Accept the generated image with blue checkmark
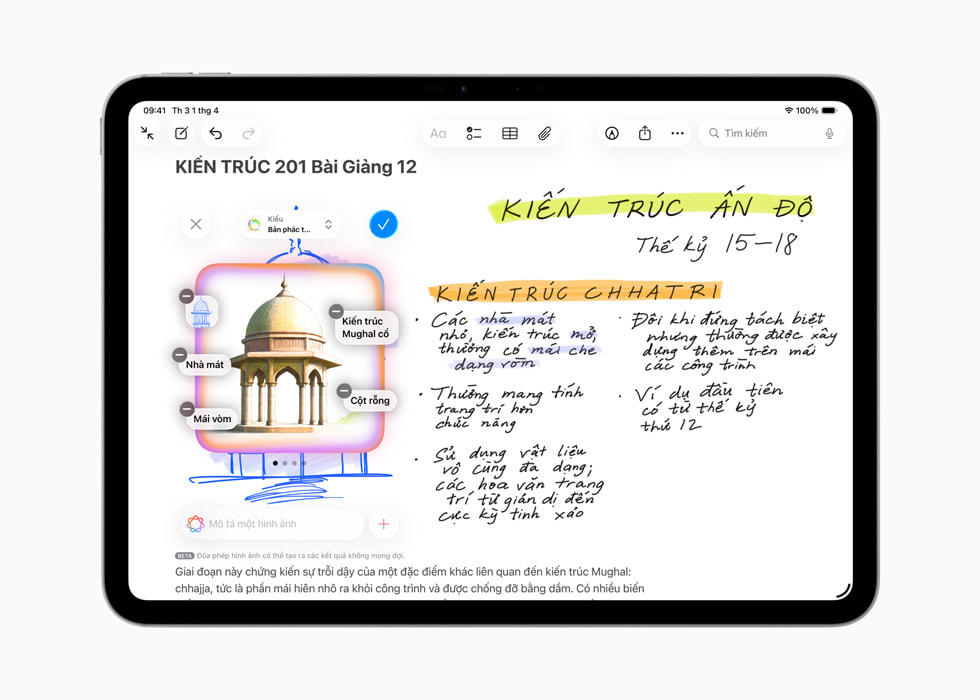Image resolution: width=980 pixels, height=700 pixels. coord(383,224)
